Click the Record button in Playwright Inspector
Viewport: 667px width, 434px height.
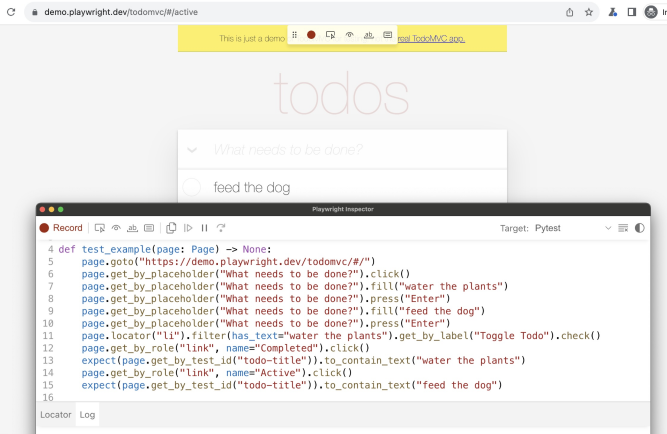tap(61, 228)
